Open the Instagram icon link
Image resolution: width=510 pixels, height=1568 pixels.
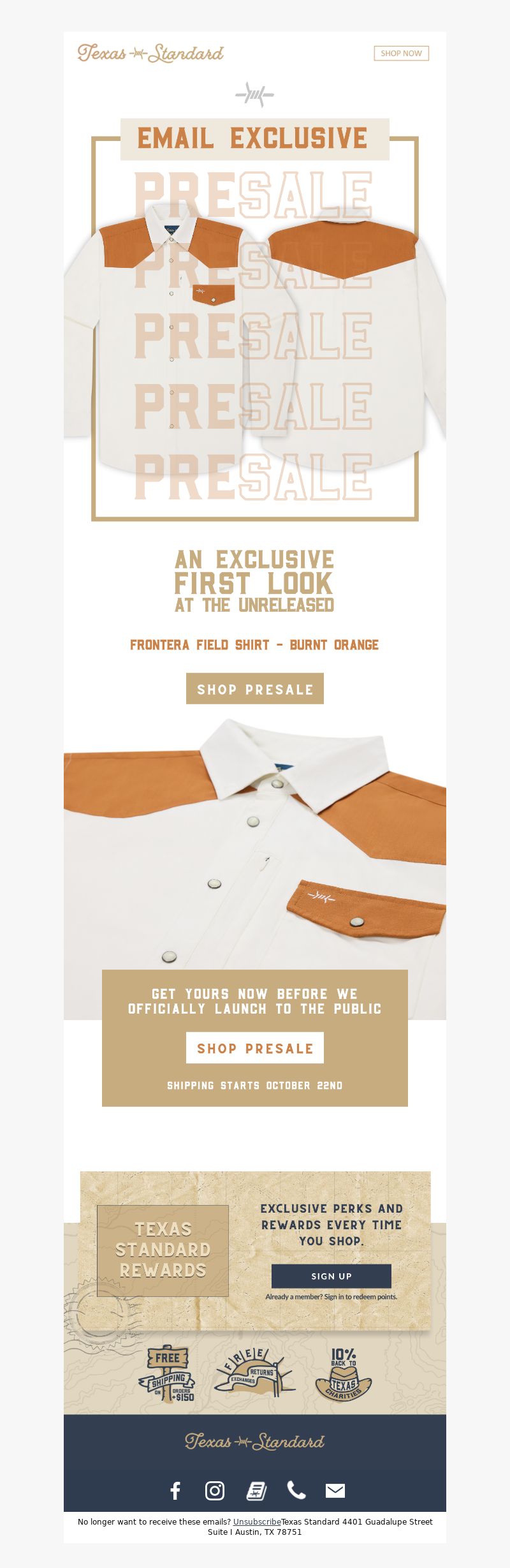215,1491
